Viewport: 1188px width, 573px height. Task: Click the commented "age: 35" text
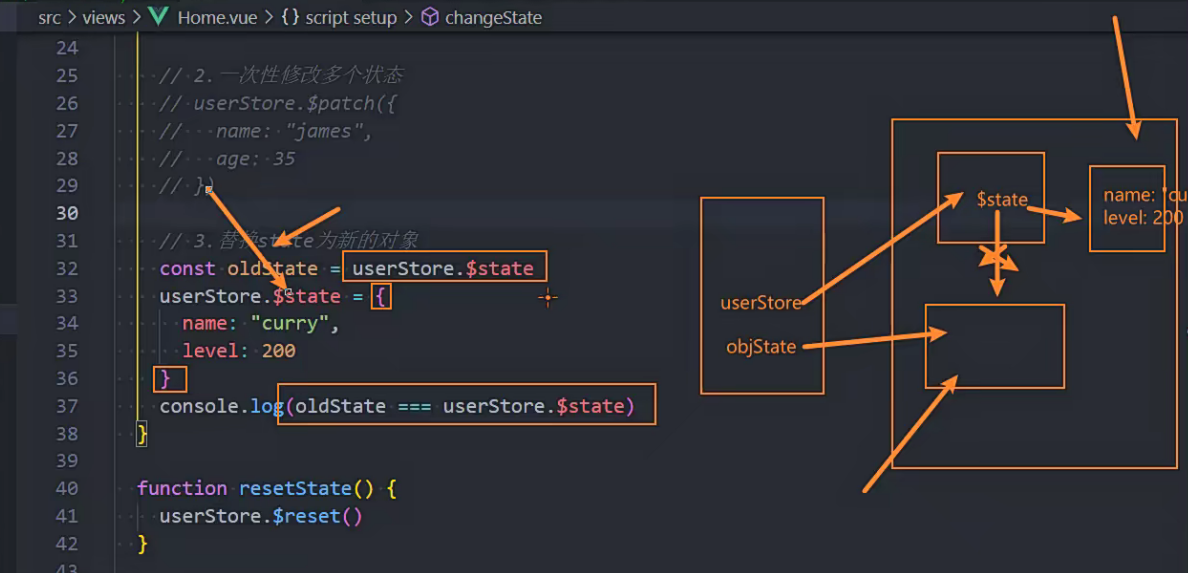[x=255, y=159]
